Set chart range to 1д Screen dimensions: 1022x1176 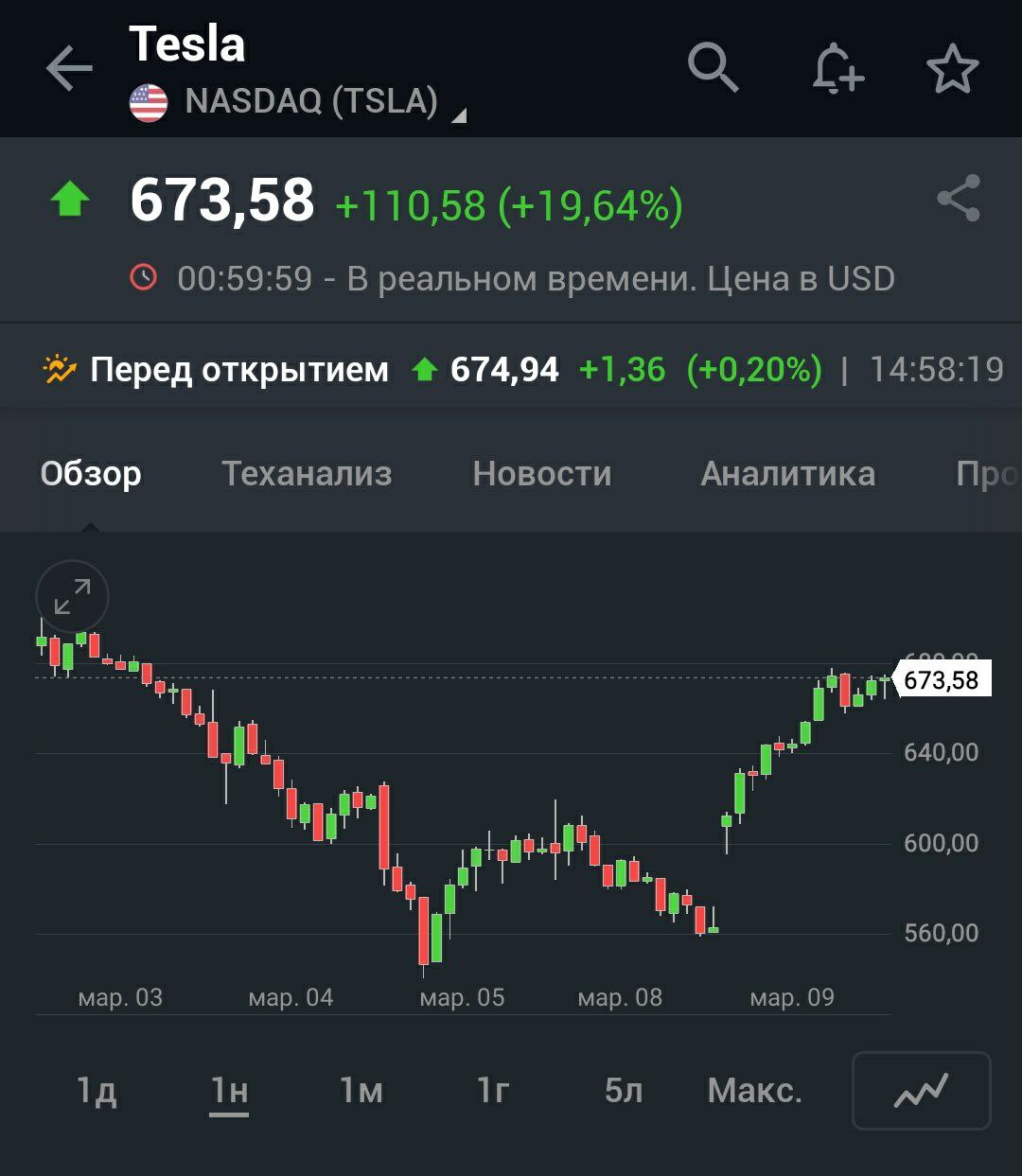(x=97, y=1091)
